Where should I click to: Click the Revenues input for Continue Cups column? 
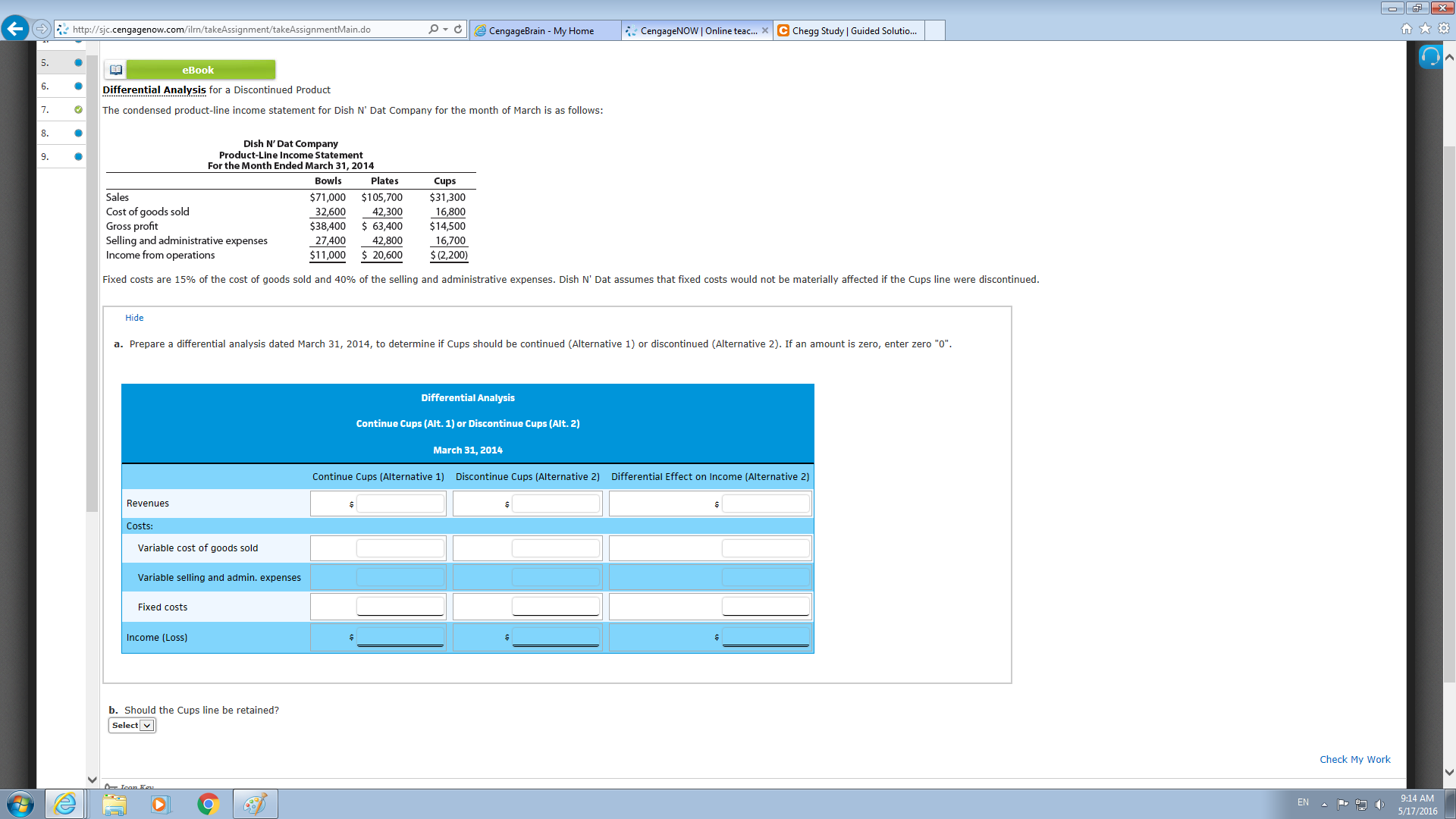[400, 503]
